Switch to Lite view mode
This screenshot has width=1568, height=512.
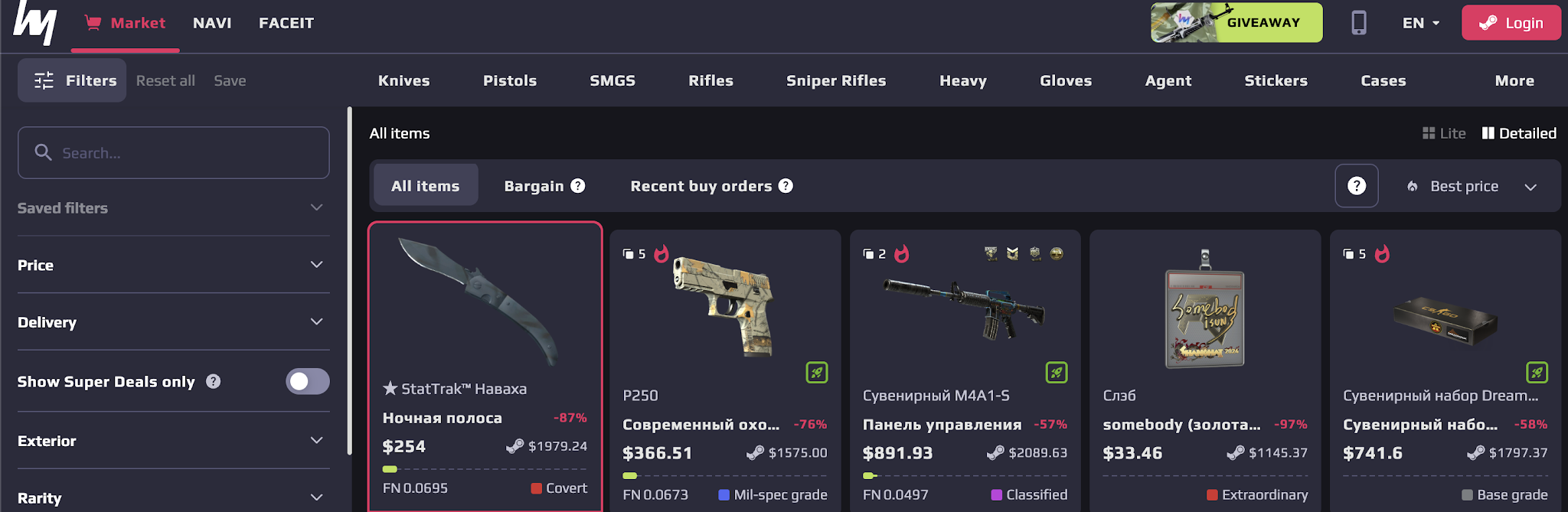[x=1443, y=132]
